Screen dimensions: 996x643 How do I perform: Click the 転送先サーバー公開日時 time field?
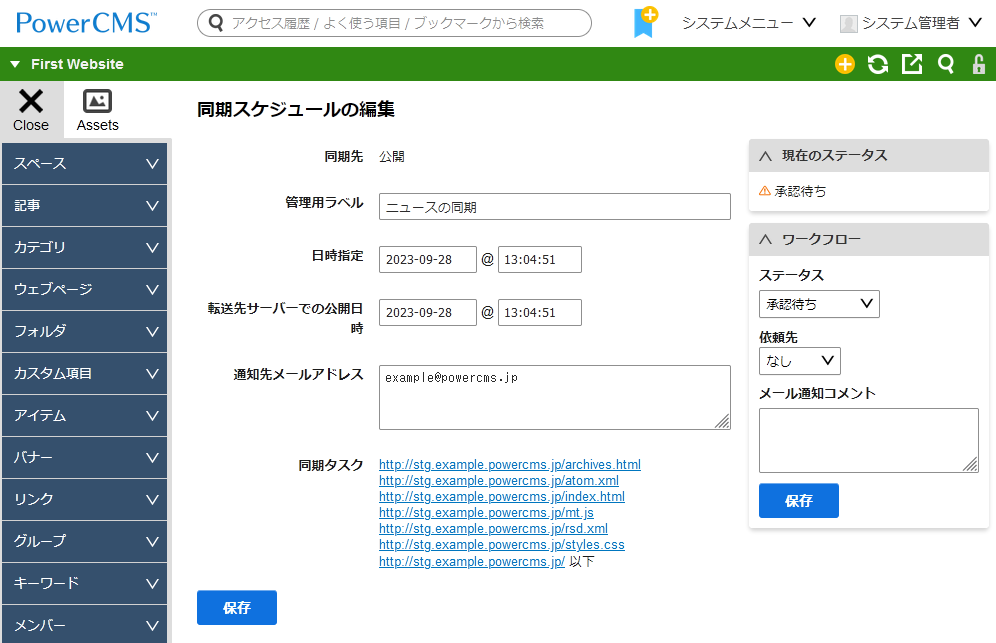pos(539,313)
